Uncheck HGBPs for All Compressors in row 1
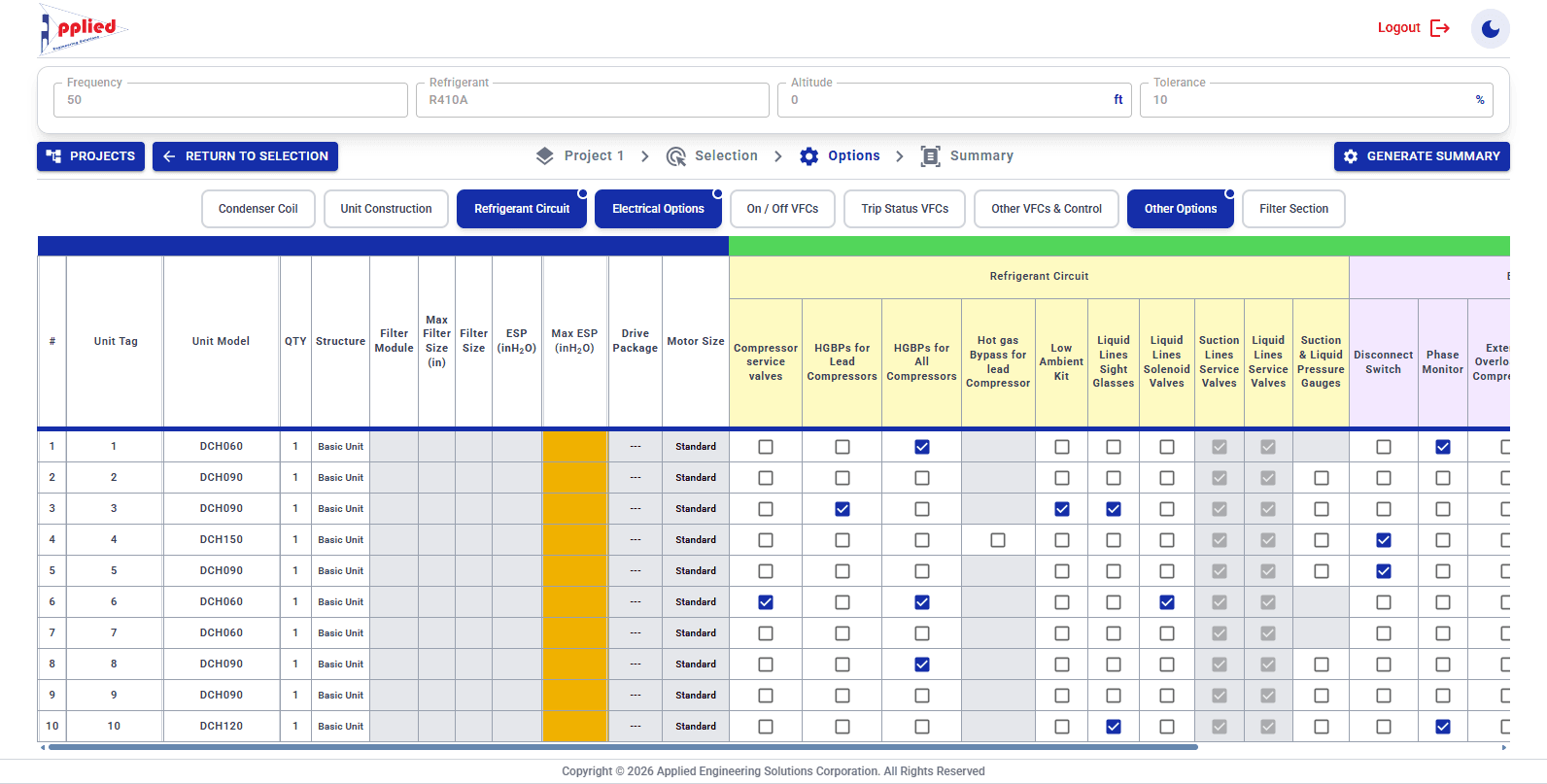This screenshot has height=784, width=1547. [x=922, y=447]
